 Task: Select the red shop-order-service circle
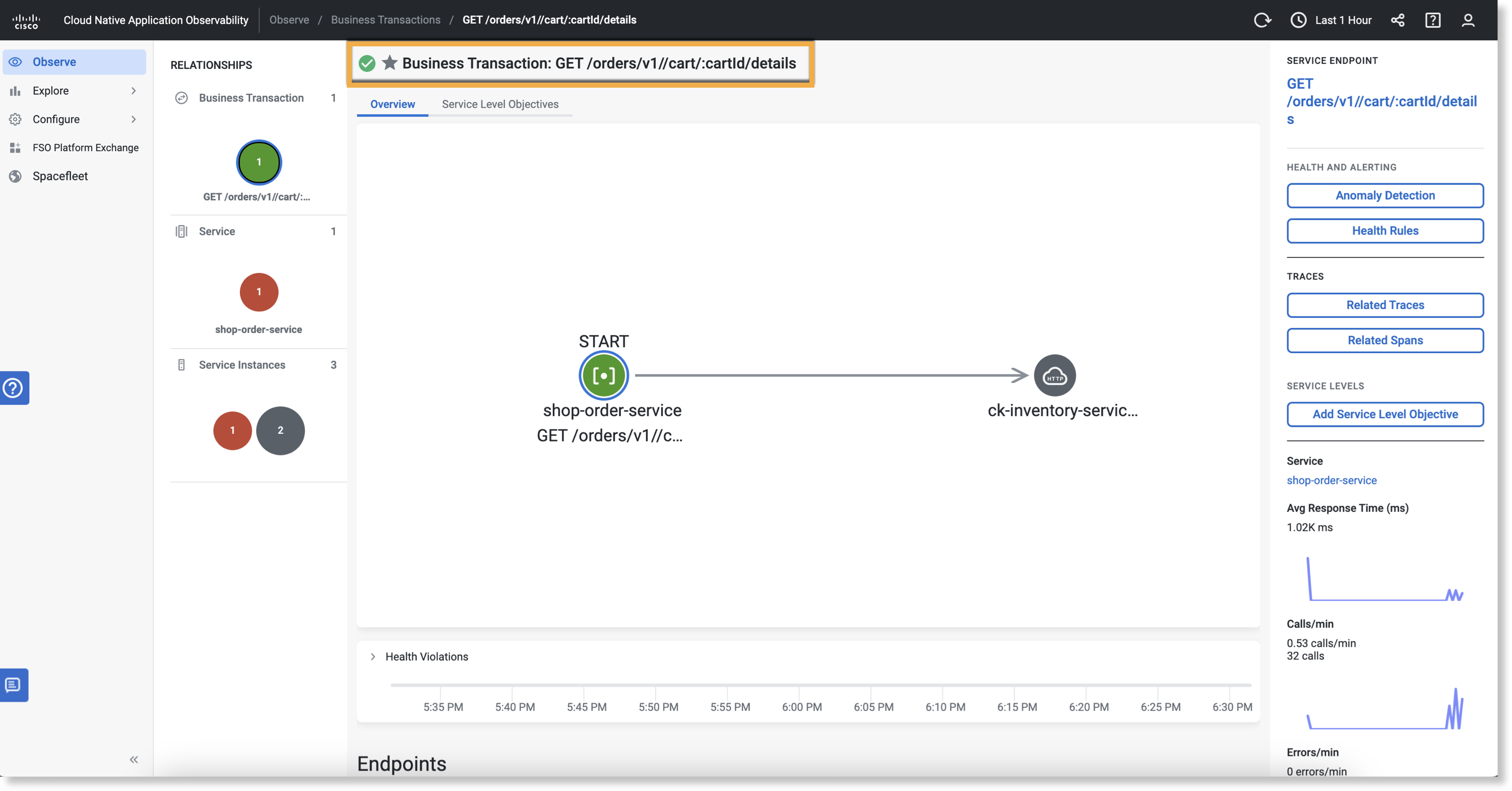(x=259, y=292)
